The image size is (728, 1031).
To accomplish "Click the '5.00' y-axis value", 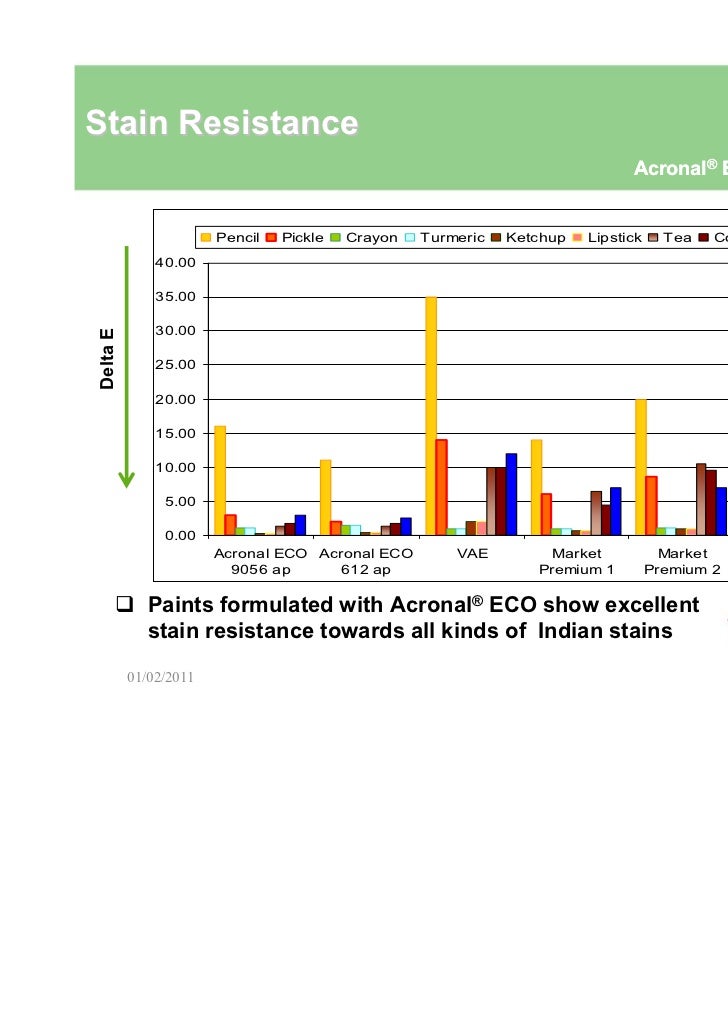I will pyautogui.click(x=180, y=502).
